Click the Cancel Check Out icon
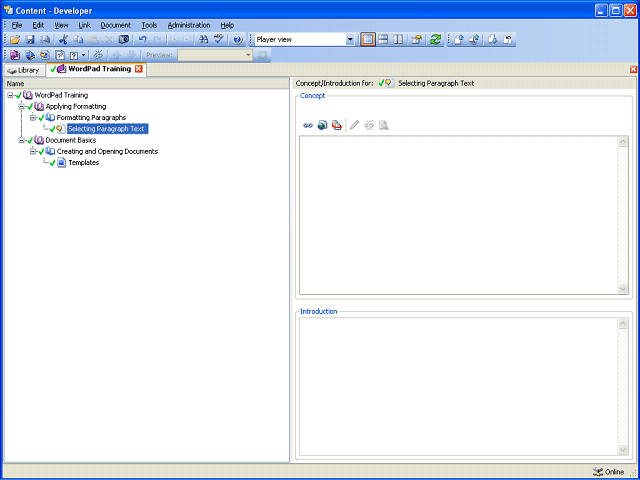Viewport: 640px width, 480px height. [x=508, y=40]
